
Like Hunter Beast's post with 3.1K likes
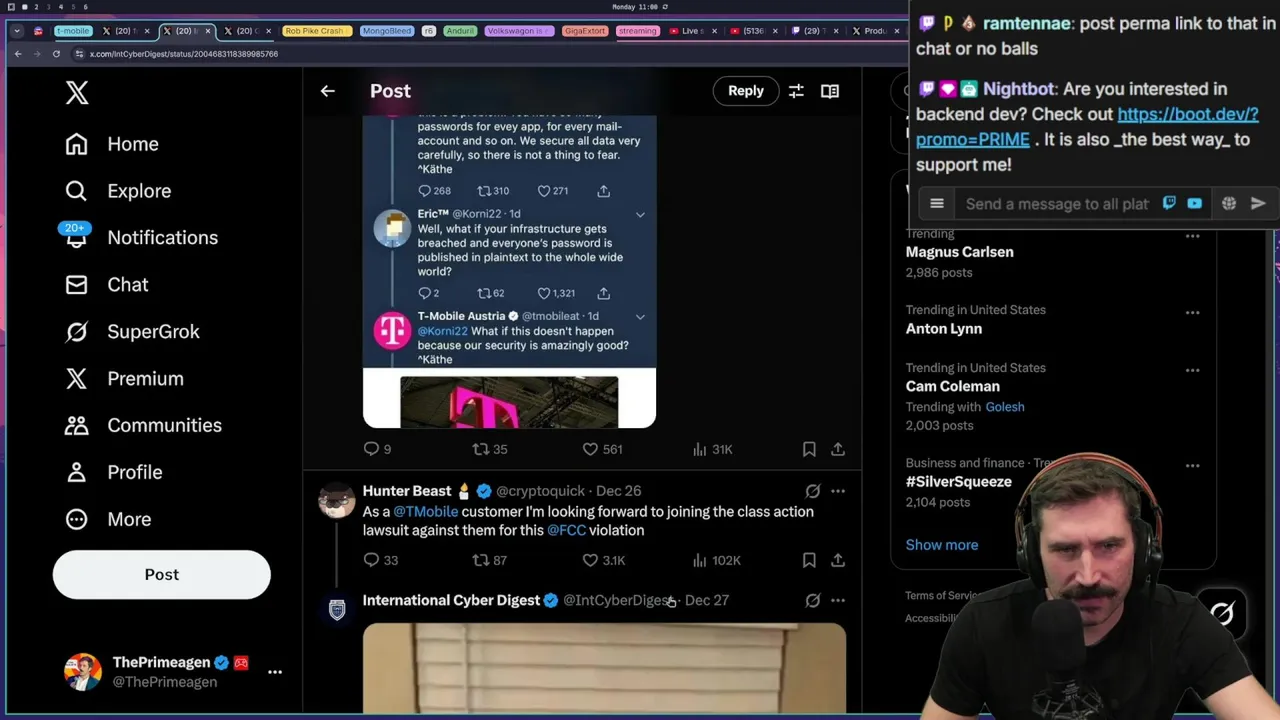(604, 561)
